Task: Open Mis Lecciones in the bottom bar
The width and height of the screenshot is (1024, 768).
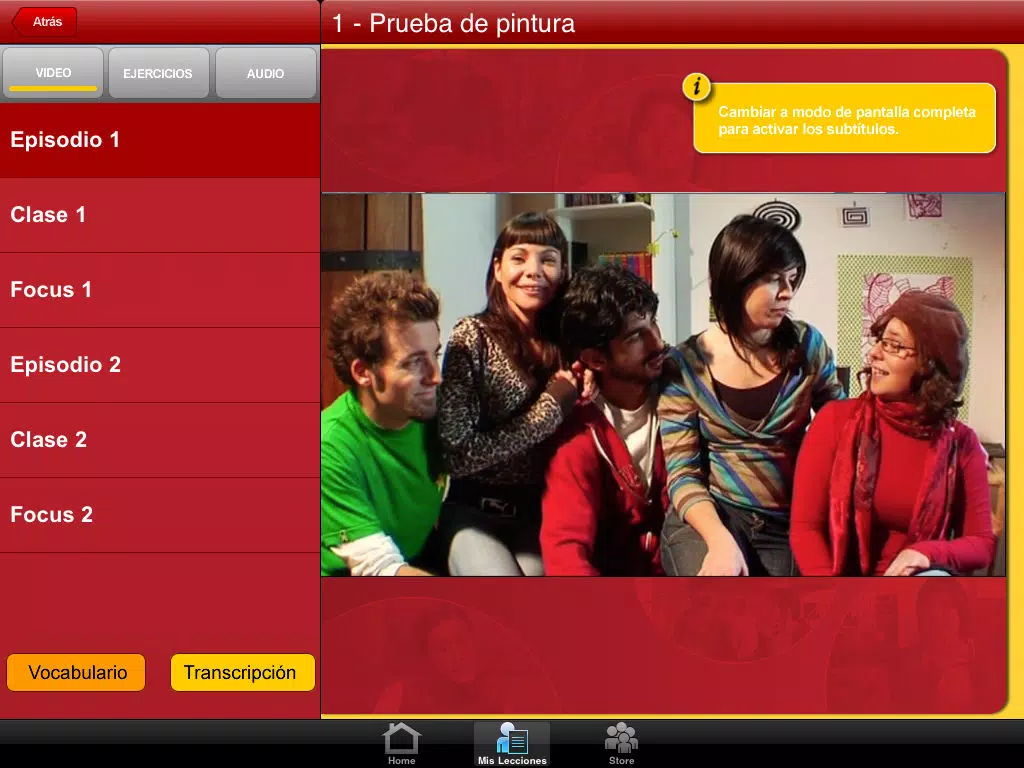Action: 512,744
